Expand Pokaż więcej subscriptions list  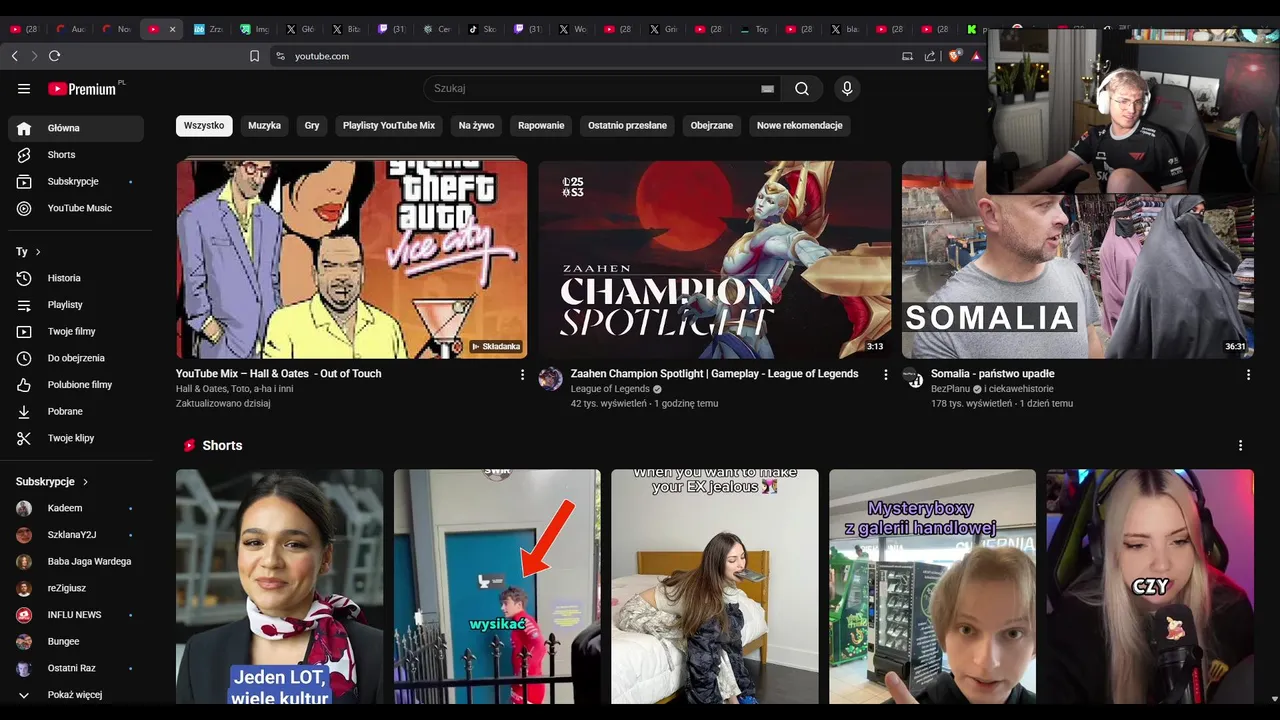pos(76,695)
